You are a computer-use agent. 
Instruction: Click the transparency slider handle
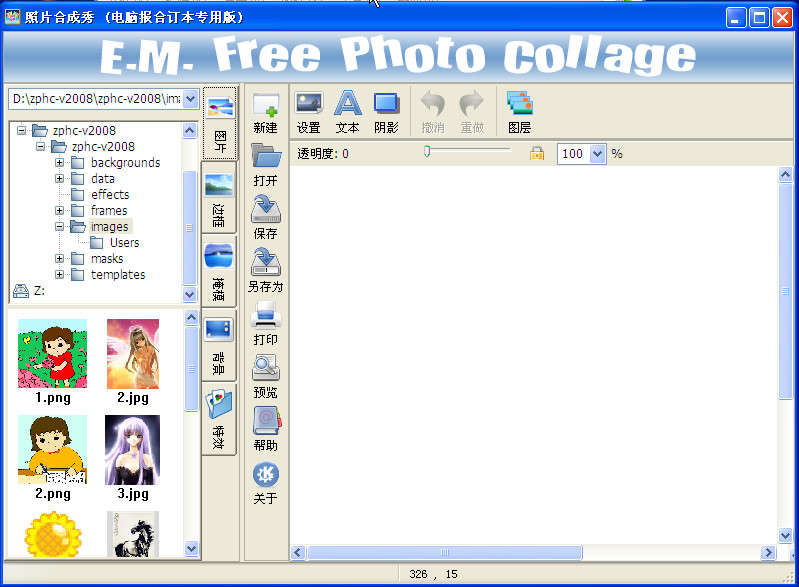click(x=427, y=151)
